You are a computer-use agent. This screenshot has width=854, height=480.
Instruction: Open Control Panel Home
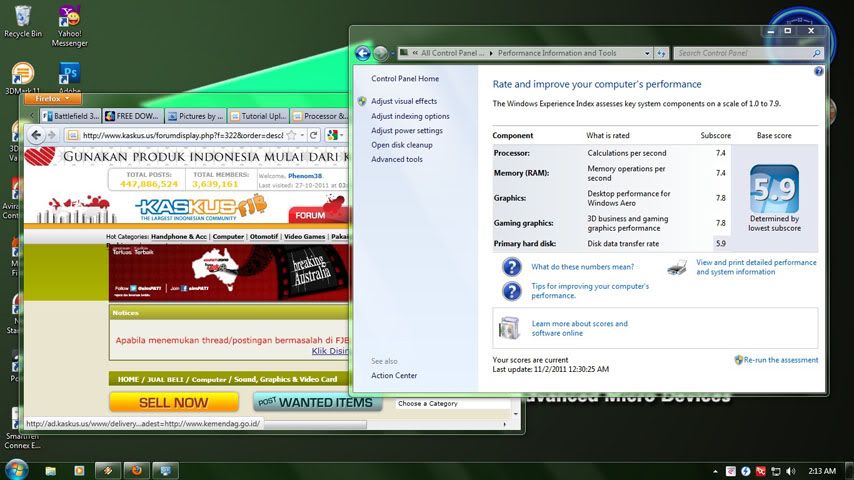405,78
